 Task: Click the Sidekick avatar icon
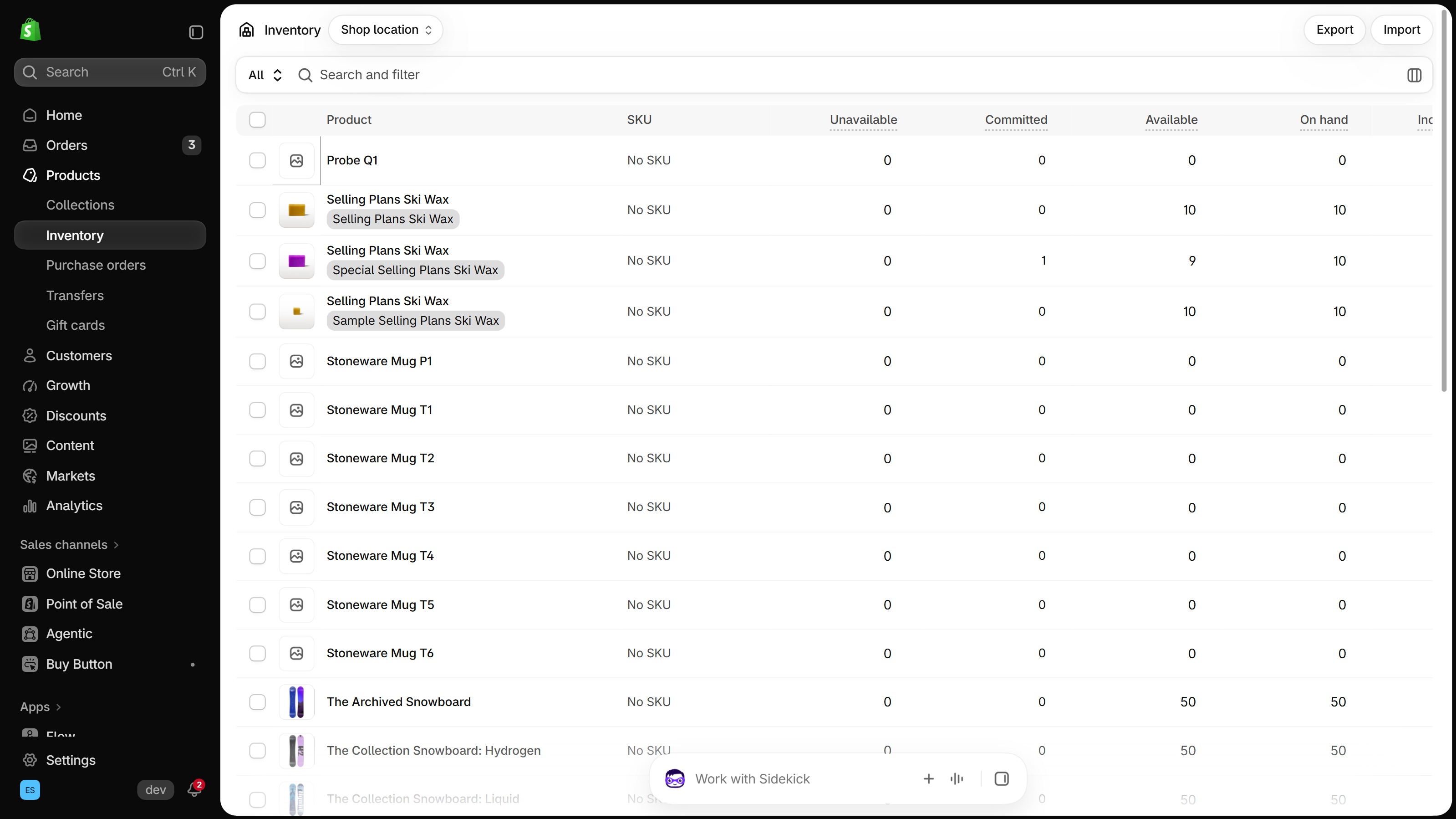(x=675, y=779)
